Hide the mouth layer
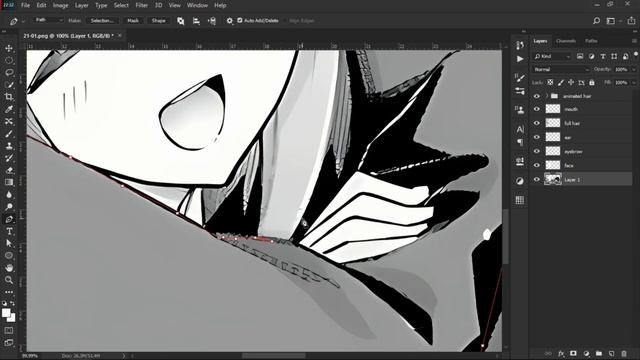Viewport: 640px width, 360px height. pyautogui.click(x=536, y=109)
